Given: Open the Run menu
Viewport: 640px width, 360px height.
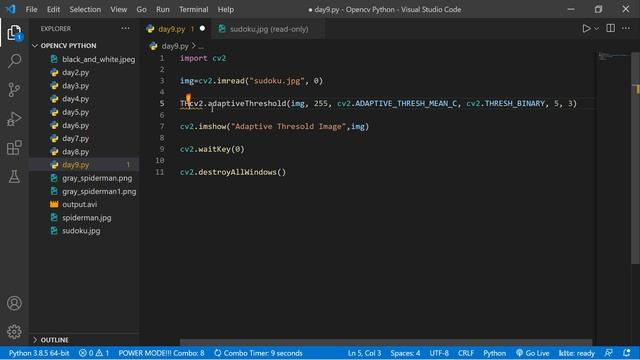Looking at the screenshot, I should [162, 9].
